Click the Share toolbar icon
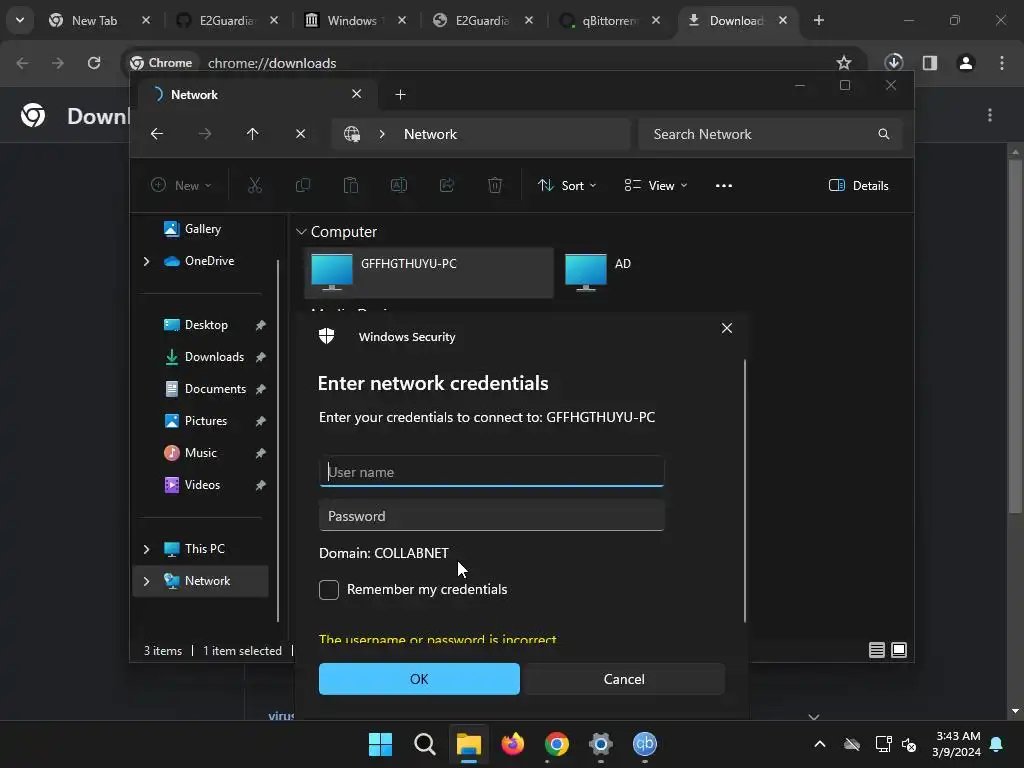 coord(447,185)
